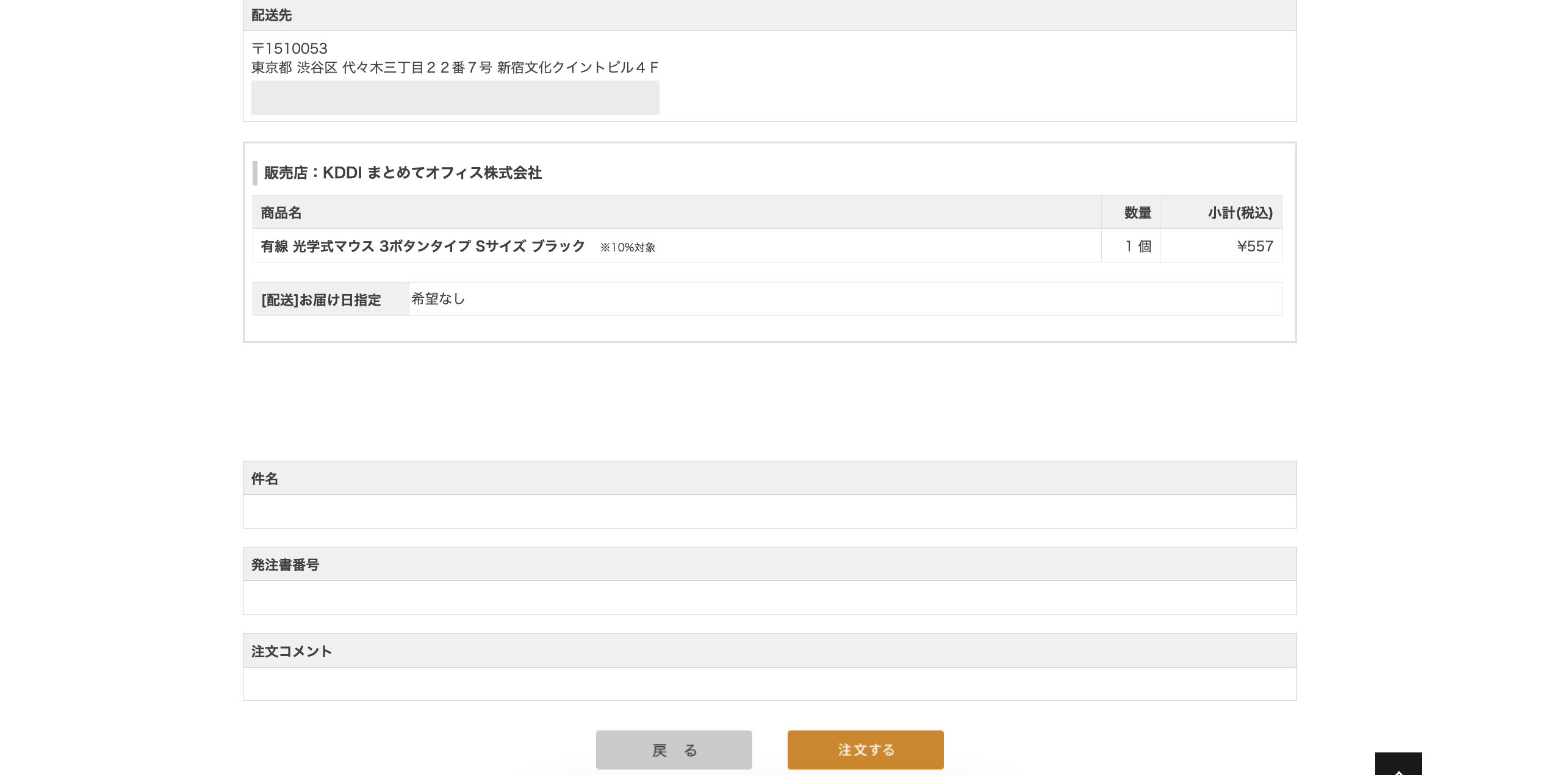Click the grayed recipient name field

tap(455, 98)
